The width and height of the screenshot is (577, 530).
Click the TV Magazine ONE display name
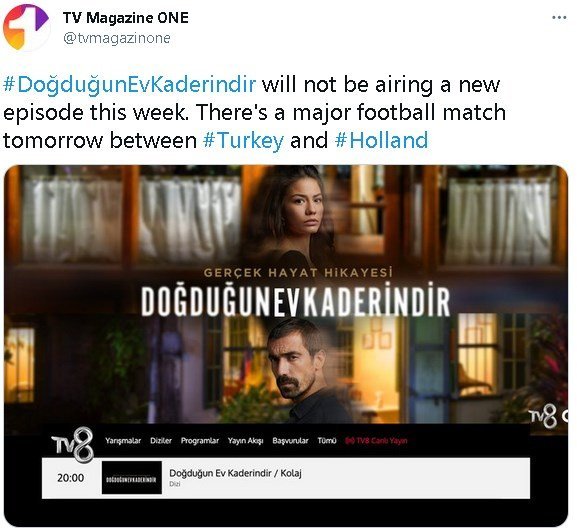click(125, 18)
